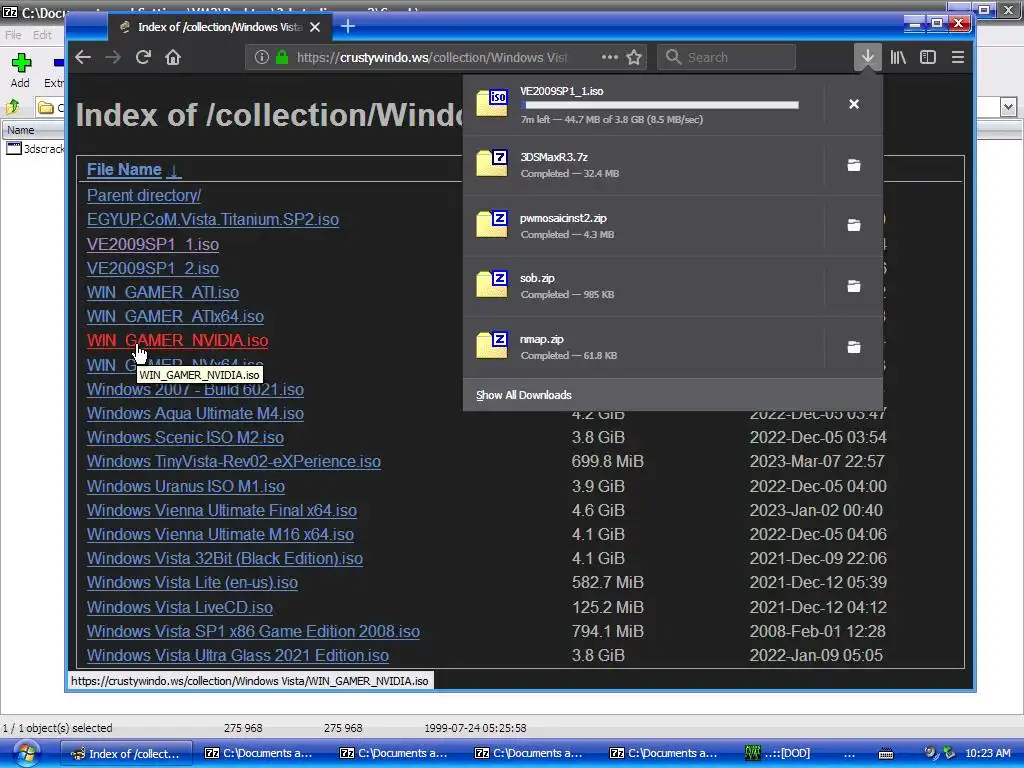Open the Windows Start orb
1024x768 pixels.
(27, 753)
